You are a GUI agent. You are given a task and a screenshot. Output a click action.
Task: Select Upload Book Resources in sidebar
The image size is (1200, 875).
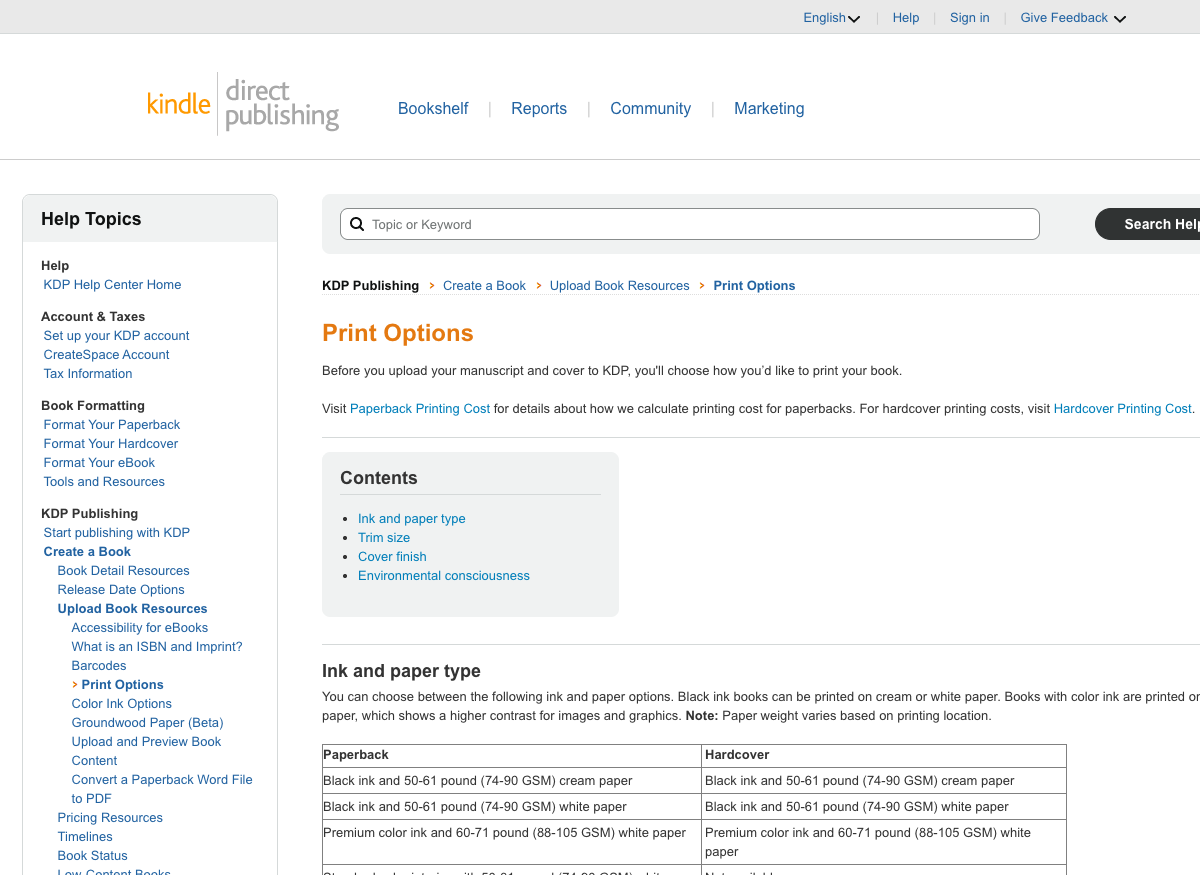[132, 608]
